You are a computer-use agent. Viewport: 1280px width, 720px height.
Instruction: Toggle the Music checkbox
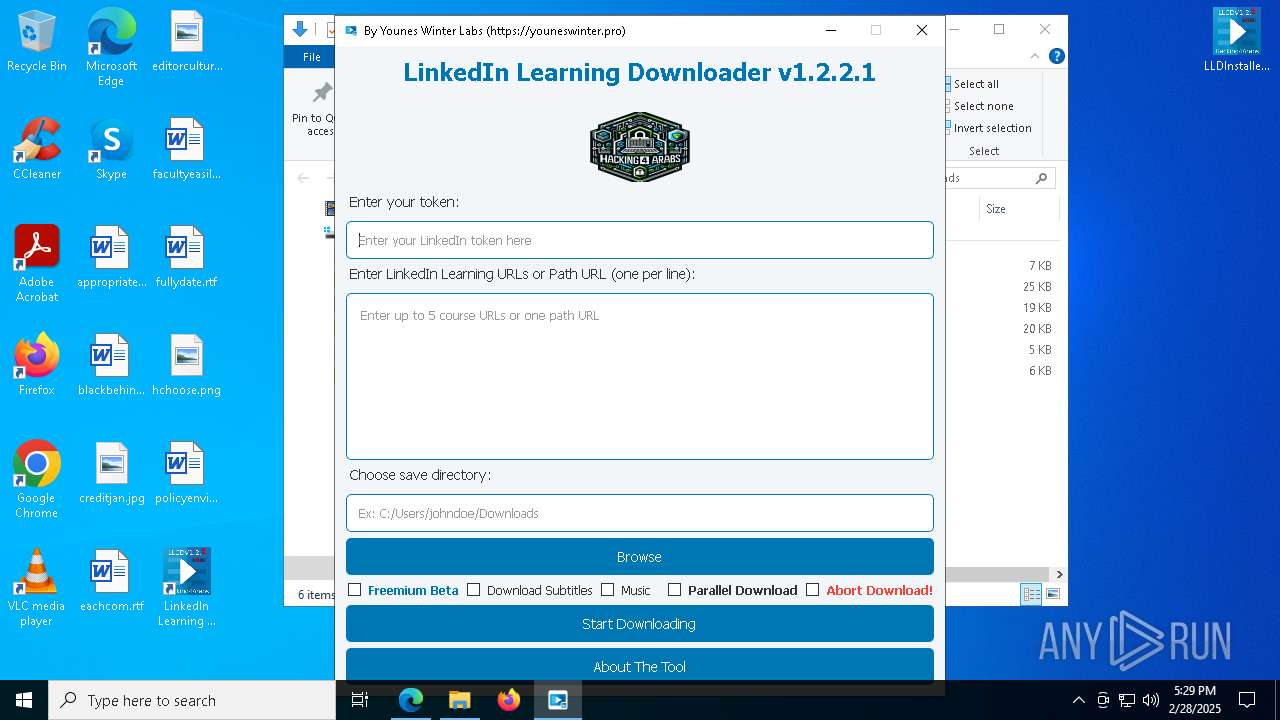607,590
